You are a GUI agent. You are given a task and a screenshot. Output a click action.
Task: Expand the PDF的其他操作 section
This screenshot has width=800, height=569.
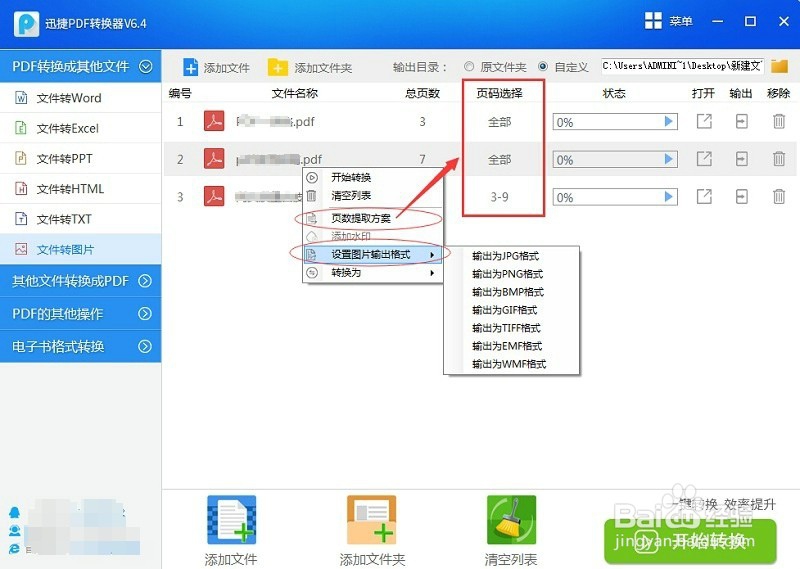(145, 313)
